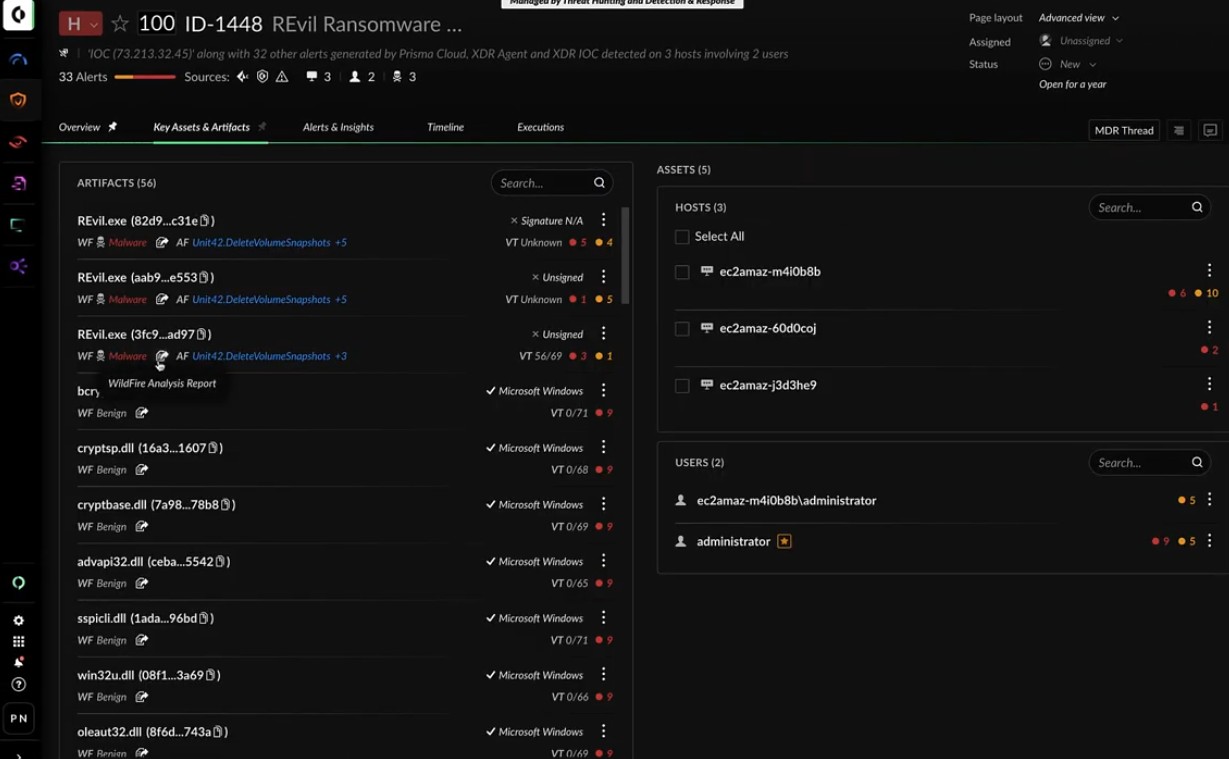Open the help question-mark icon in sidebar
This screenshot has height=759, width=1229.
tap(18, 684)
